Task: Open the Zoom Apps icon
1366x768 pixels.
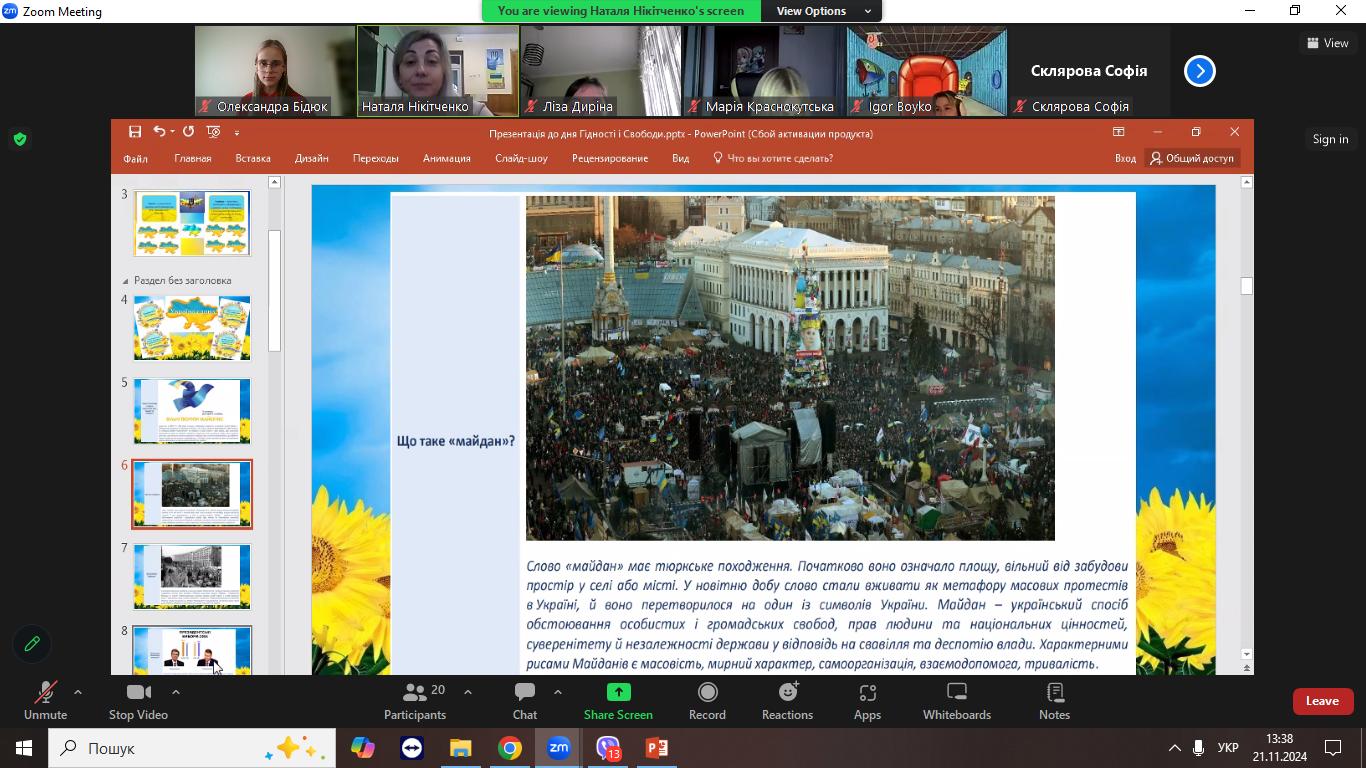Action: tap(867, 693)
